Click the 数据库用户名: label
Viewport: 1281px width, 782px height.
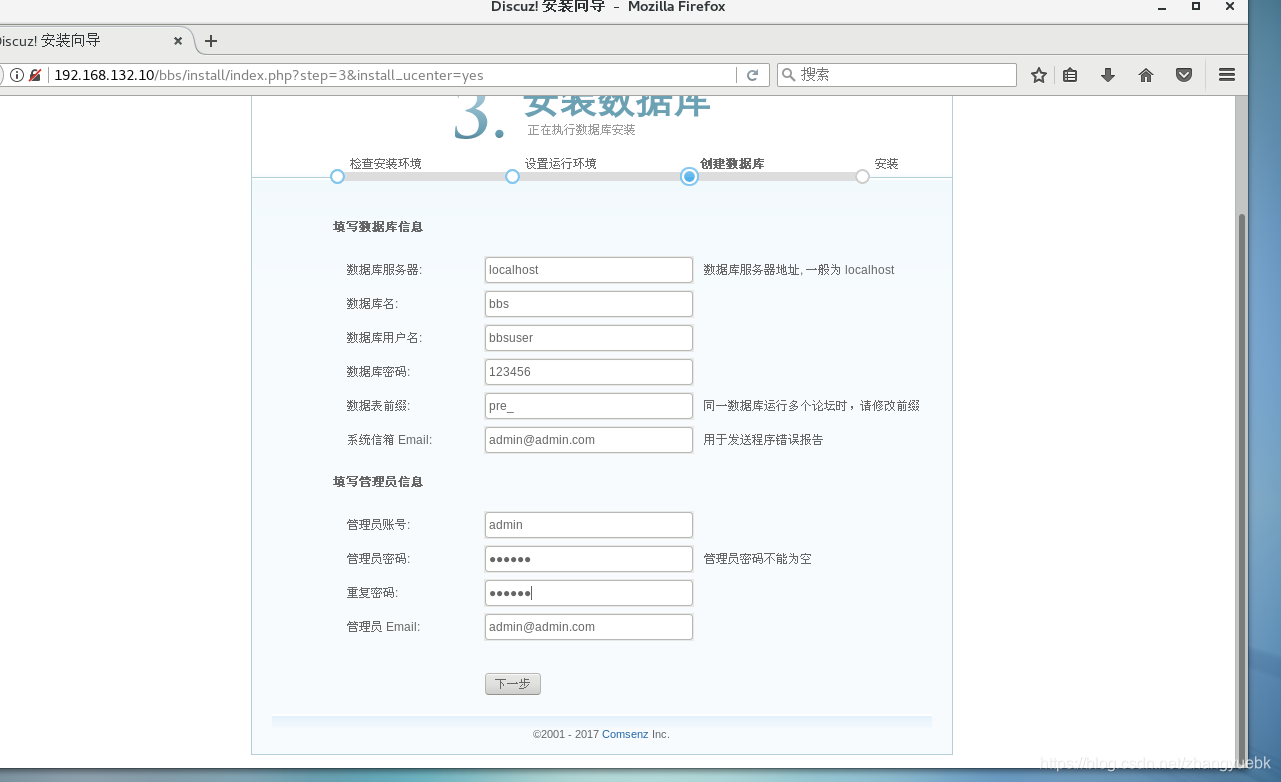pos(384,338)
